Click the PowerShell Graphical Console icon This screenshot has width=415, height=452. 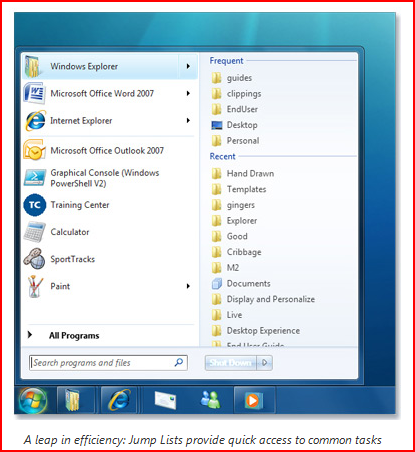coord(35,177)
